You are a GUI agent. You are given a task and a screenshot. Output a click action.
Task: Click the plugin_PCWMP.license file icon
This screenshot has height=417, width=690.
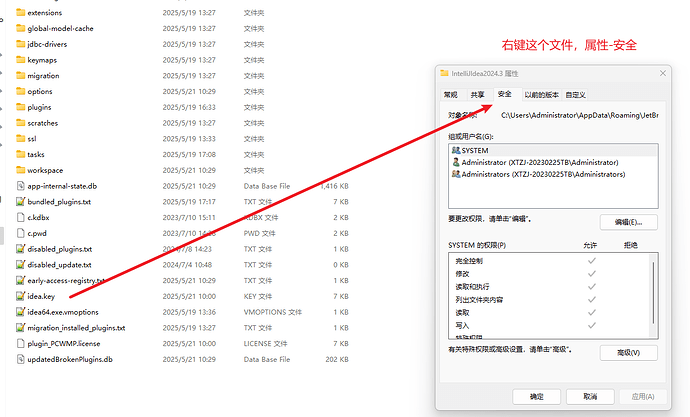[20, 344]
